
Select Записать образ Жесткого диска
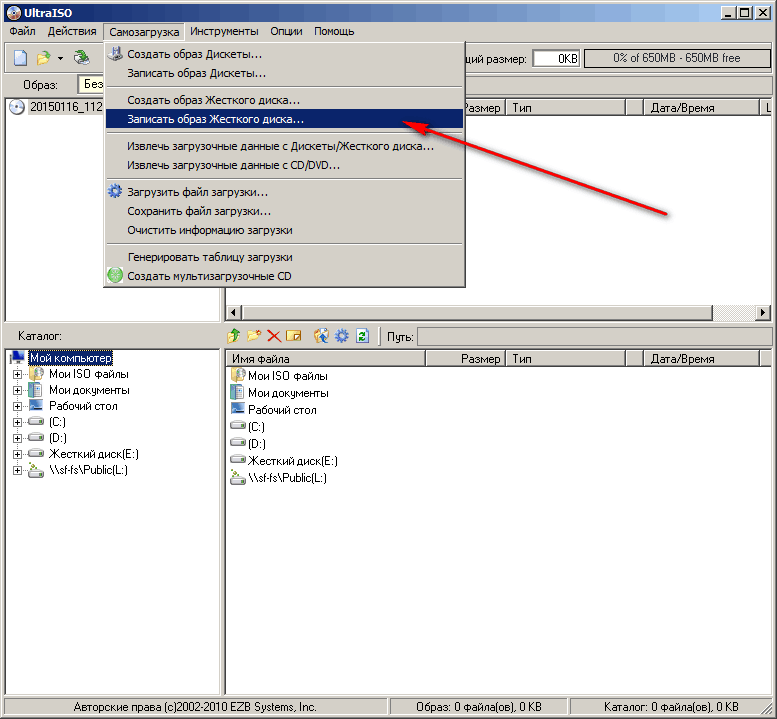coord(284,119)
